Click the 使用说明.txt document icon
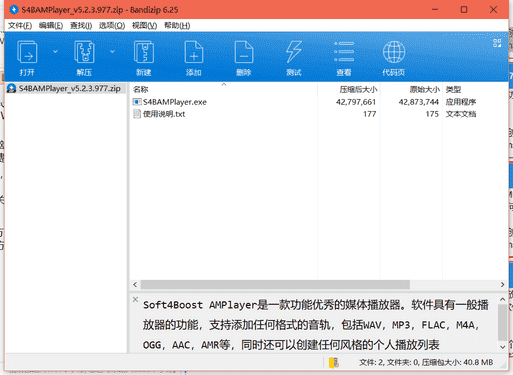513x375 pixels. 137,114
